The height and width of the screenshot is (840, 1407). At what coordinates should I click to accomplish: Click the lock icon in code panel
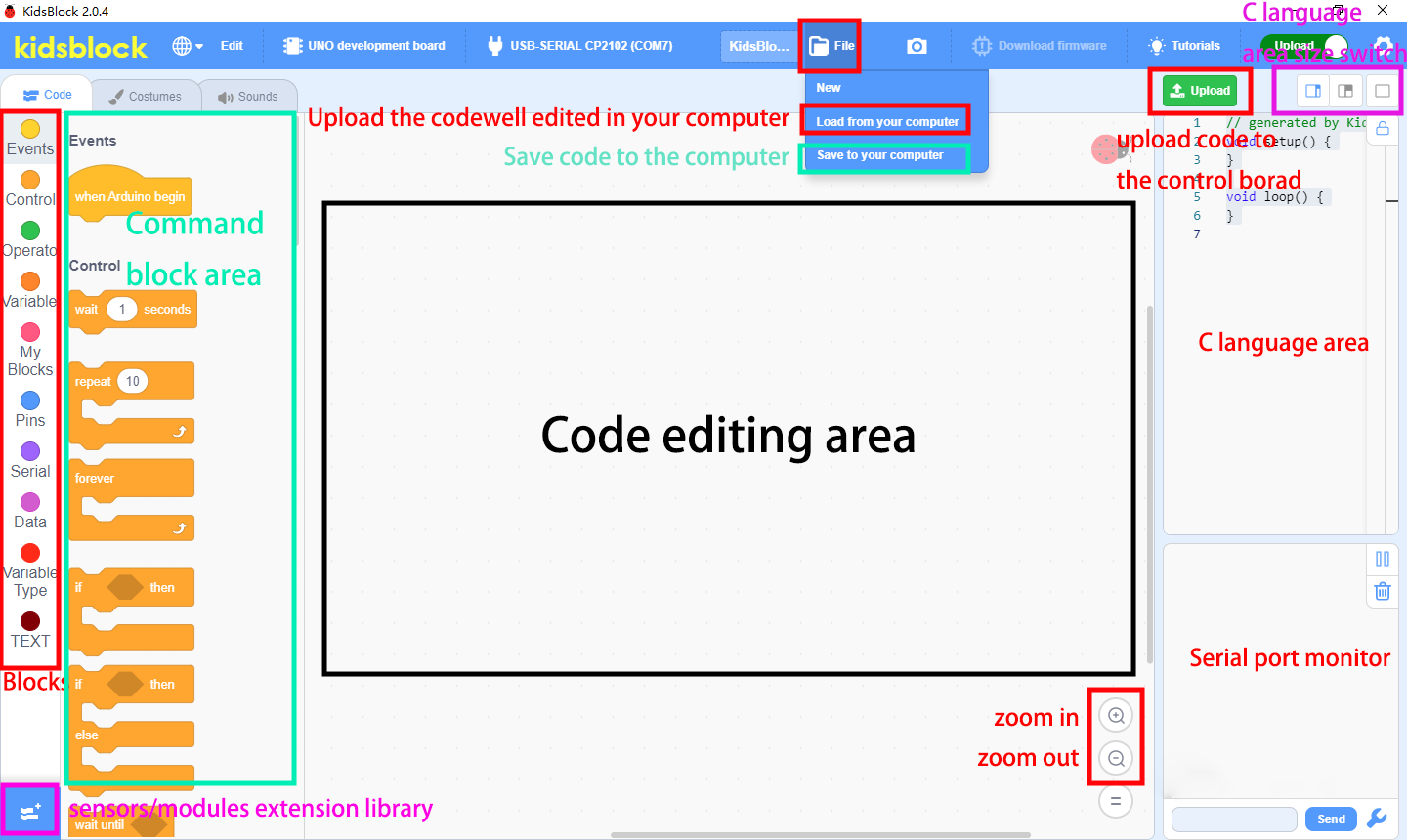pos(1383,129)
